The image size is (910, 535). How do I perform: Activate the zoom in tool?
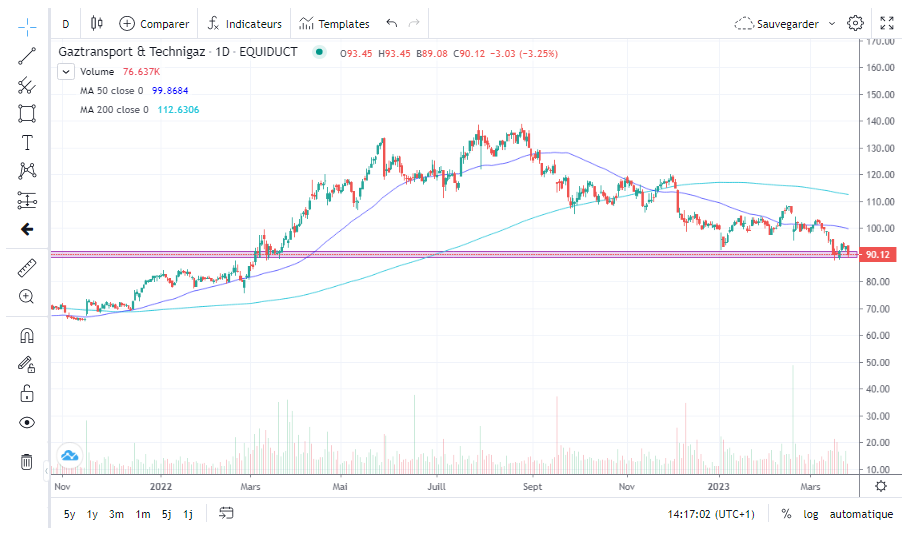[27, 297]
